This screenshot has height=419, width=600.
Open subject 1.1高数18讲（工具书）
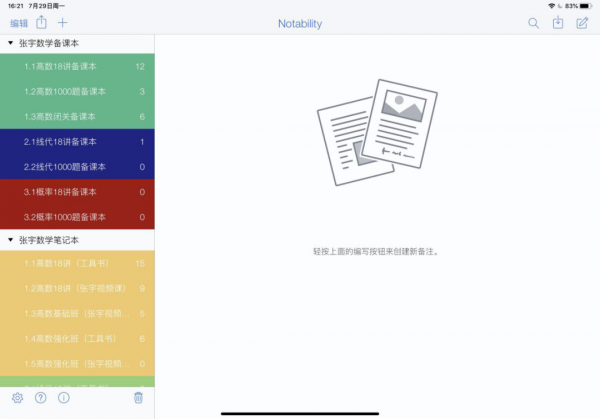point(77,263)
